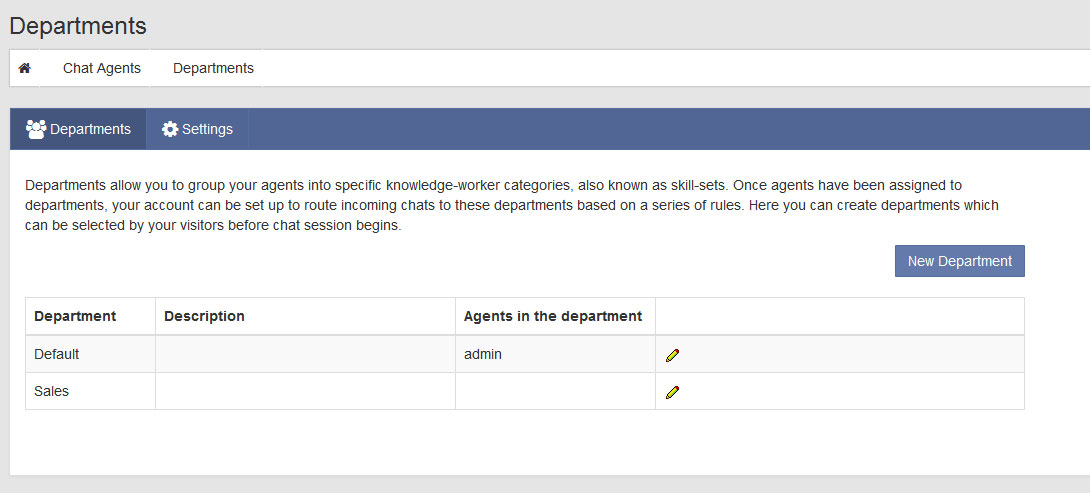Click the Agents in the department header

[553, 316]
